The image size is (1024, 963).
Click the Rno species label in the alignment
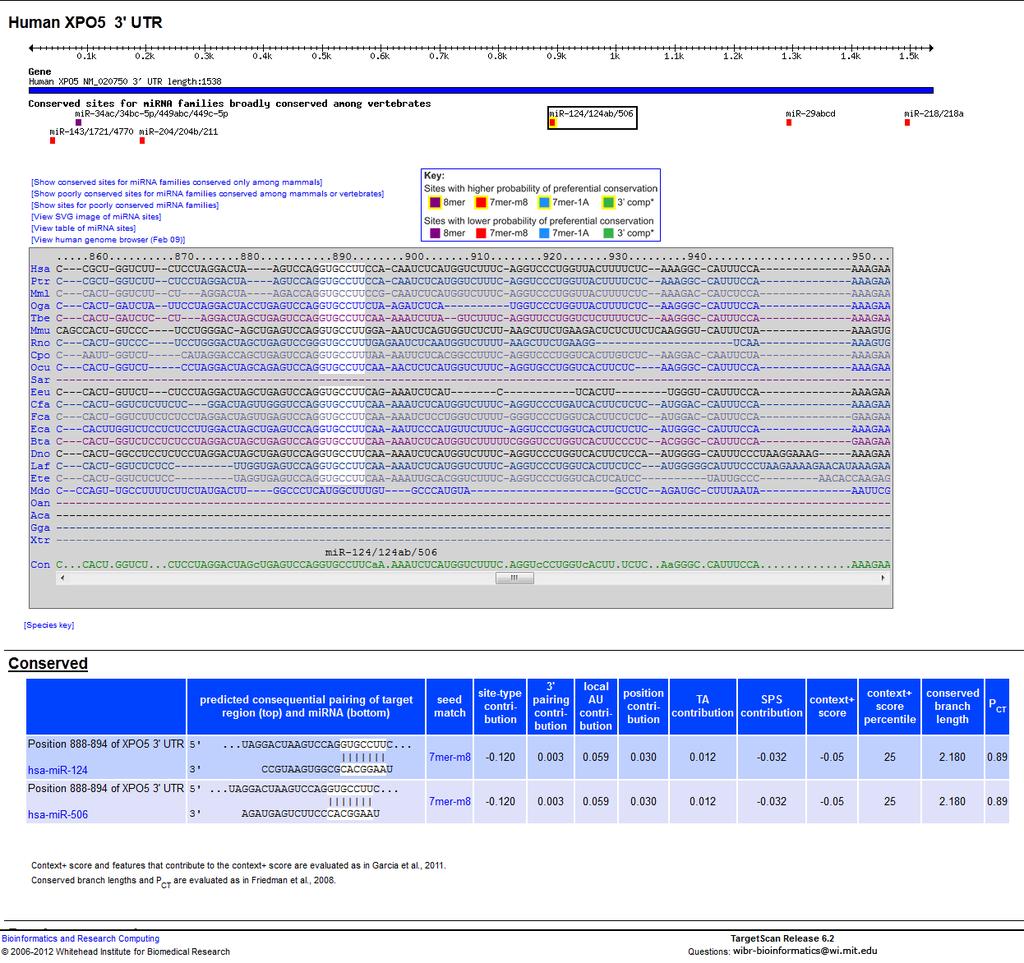(x=40, y=343)
